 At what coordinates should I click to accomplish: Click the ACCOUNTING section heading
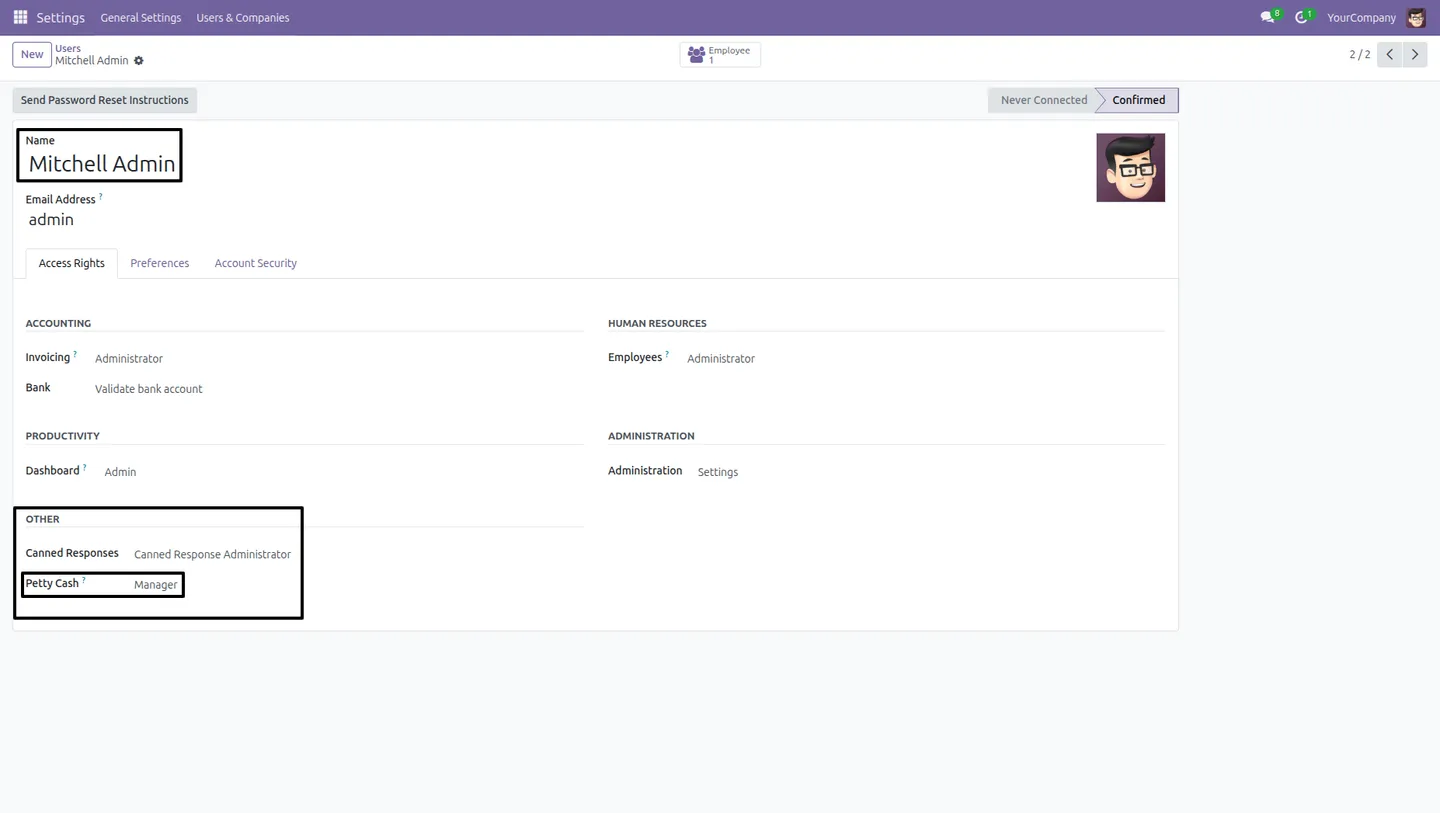[58, 323]
